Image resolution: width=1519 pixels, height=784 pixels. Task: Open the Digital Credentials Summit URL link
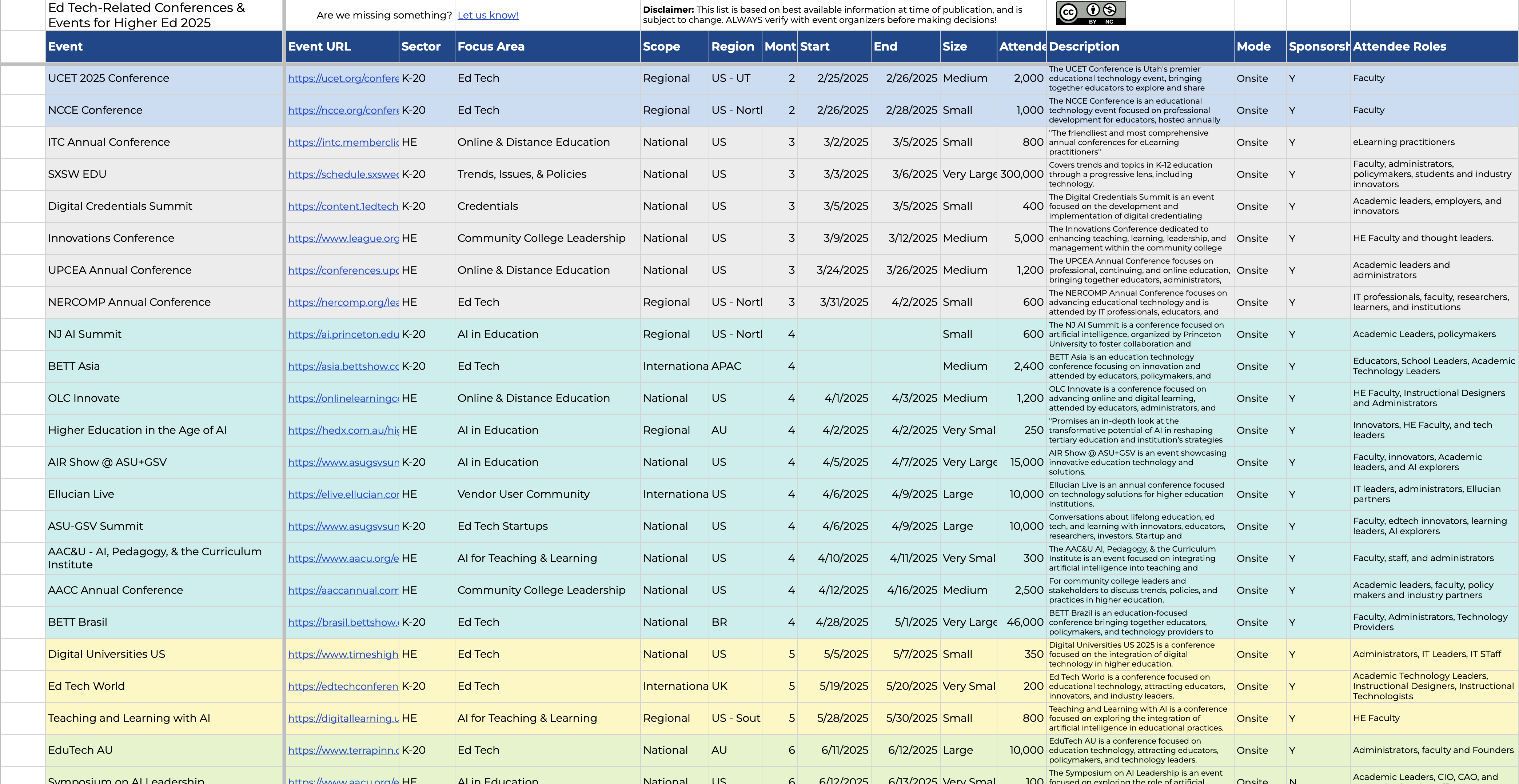[343, 206]
